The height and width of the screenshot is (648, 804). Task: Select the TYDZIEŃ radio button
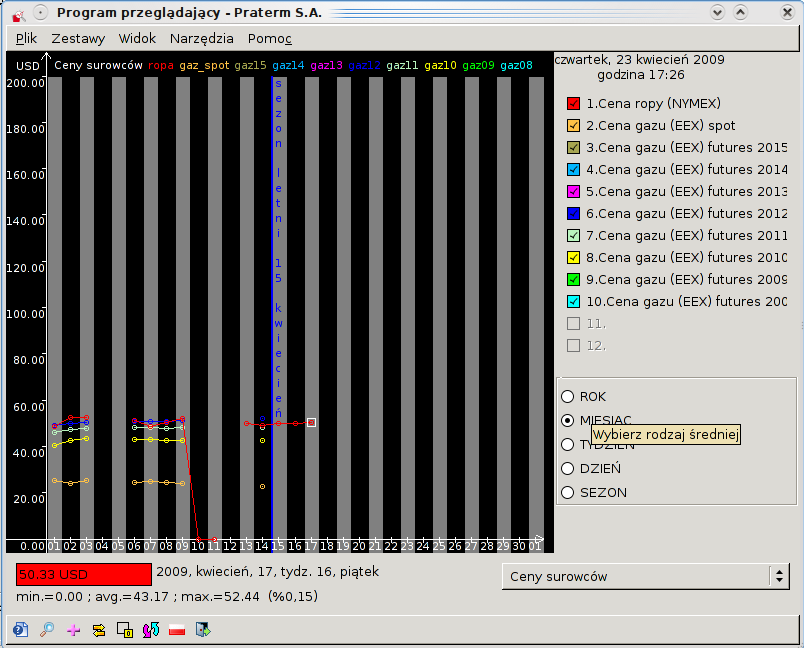coord(568,444)
